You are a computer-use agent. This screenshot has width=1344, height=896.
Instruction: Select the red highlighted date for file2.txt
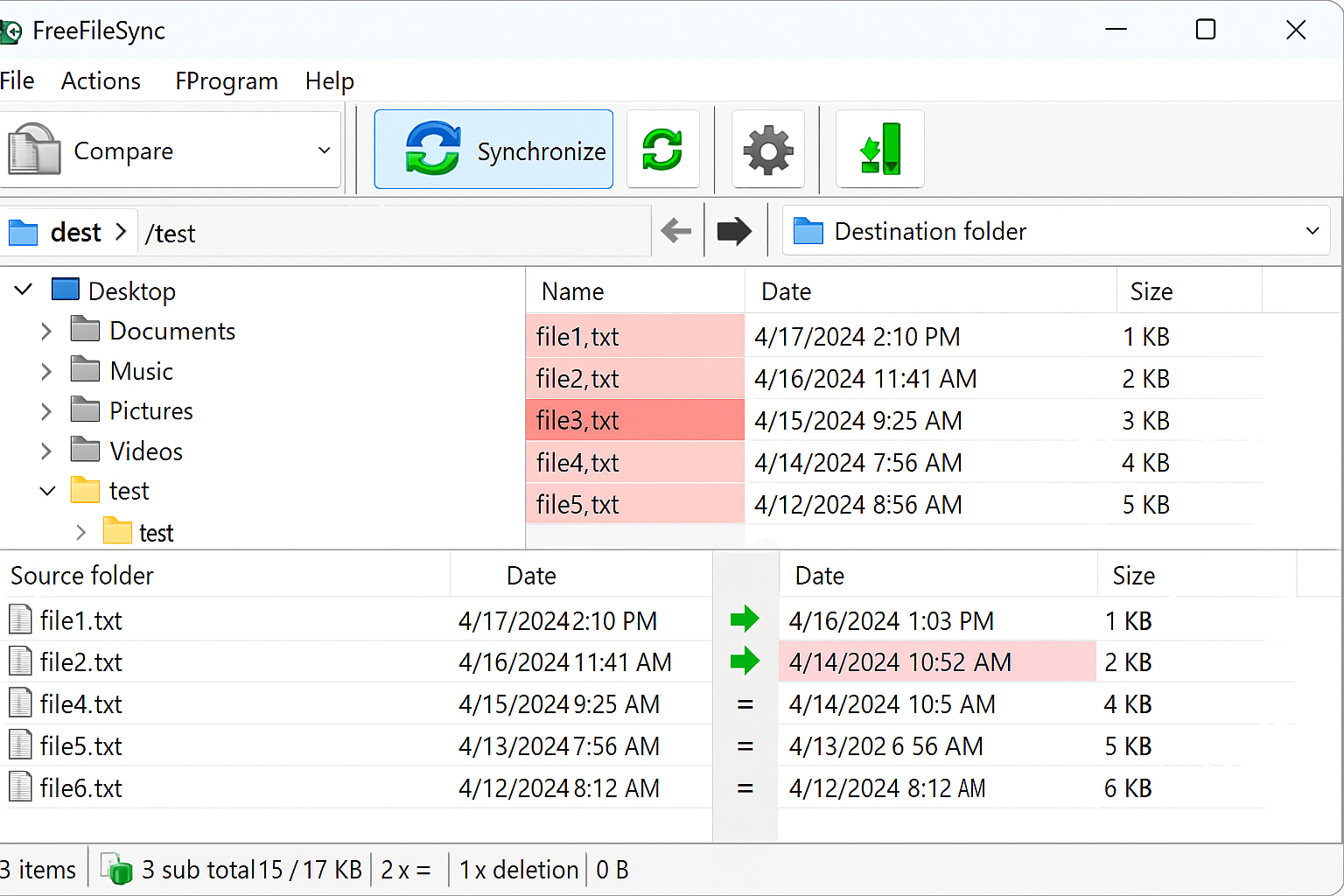click(x=899, y=661)
